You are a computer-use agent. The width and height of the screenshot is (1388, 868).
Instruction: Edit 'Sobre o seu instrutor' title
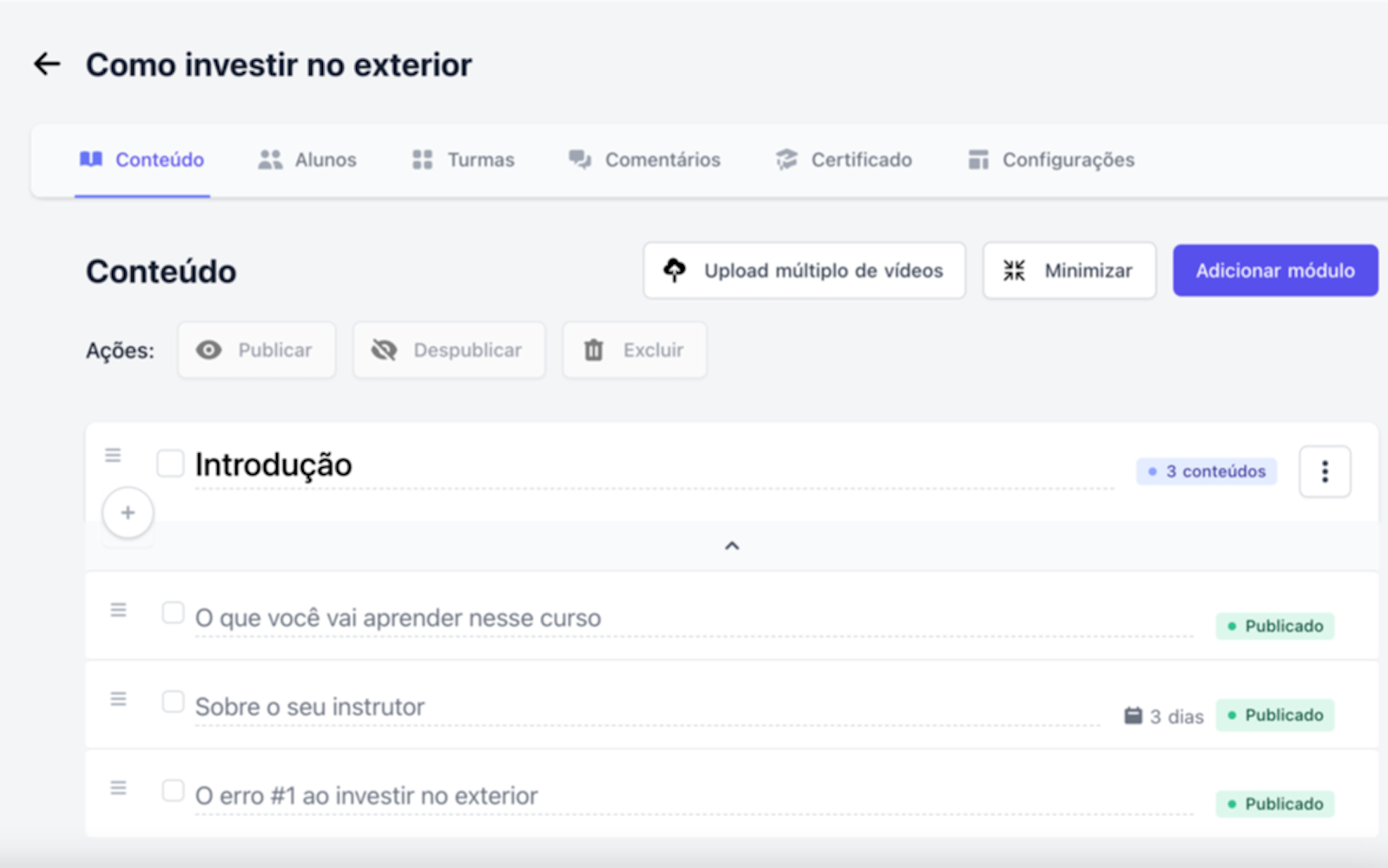pos(648,707)
